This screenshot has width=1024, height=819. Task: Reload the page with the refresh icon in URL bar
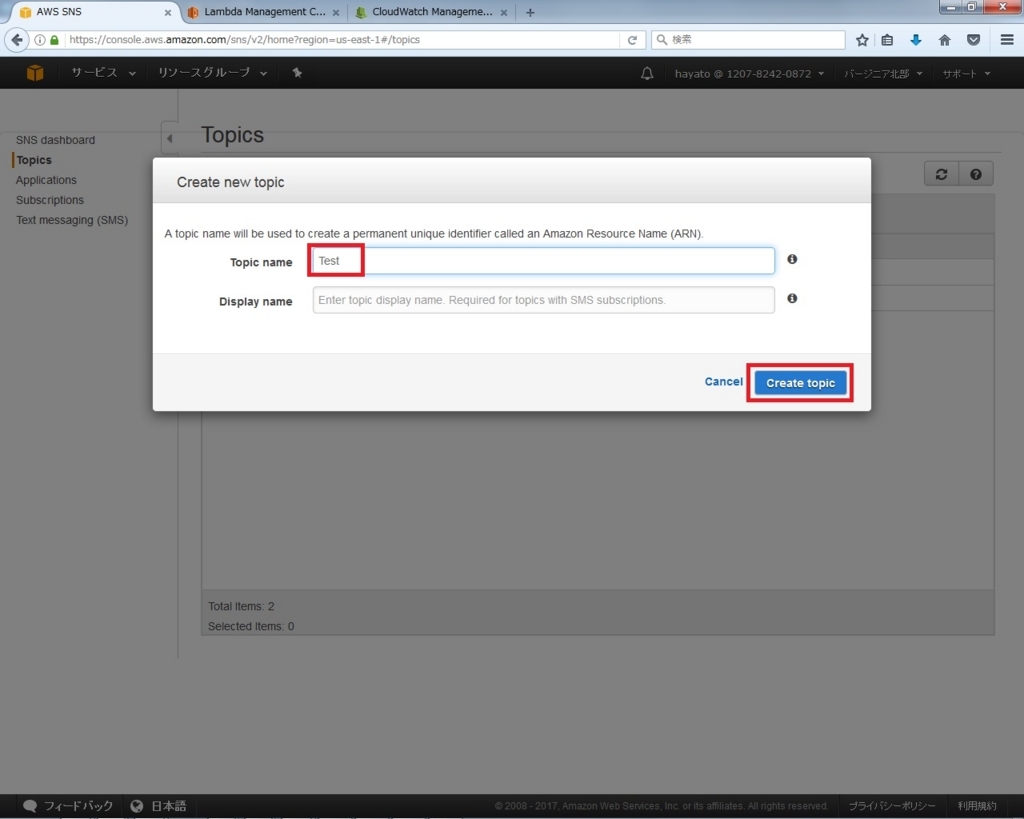[632, 40]
